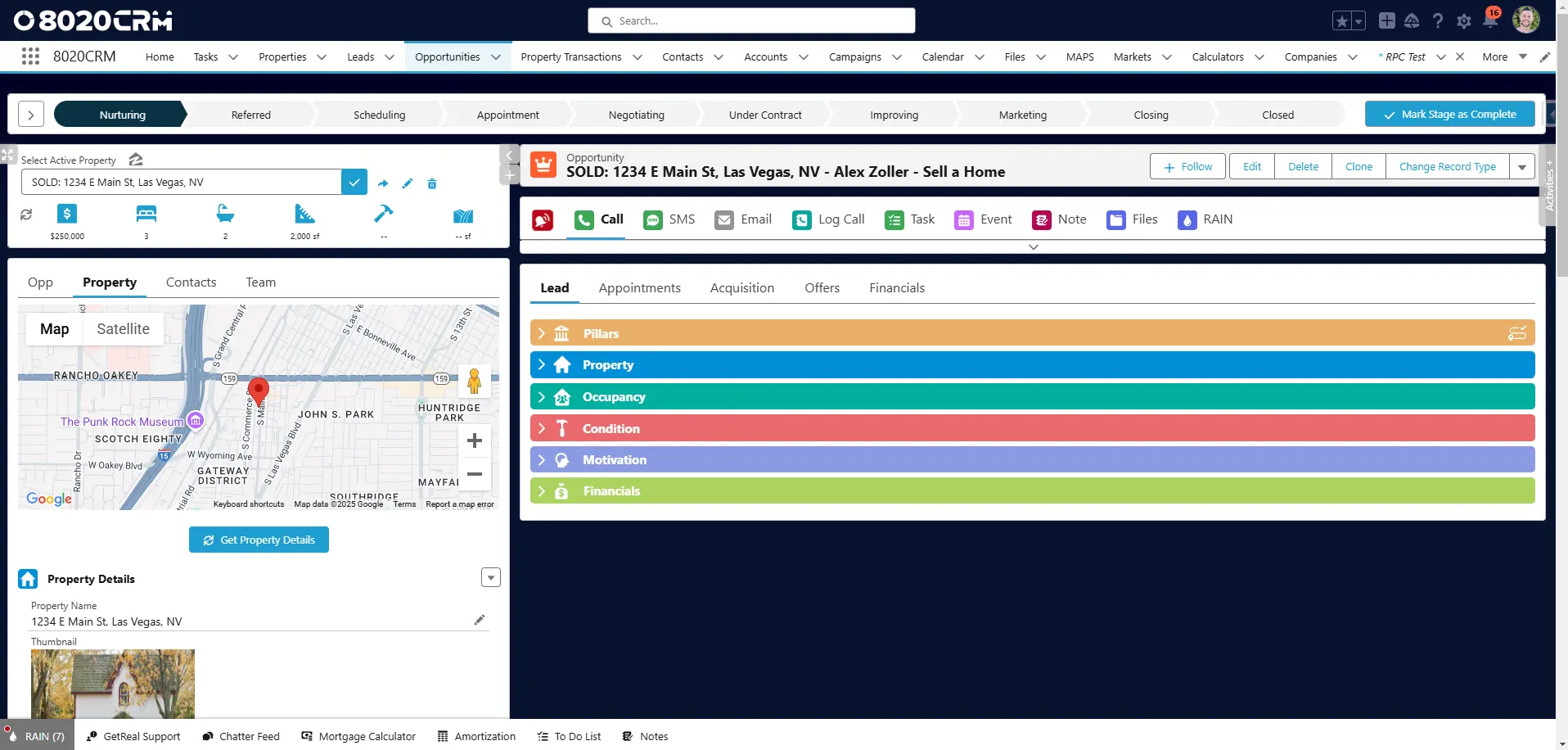Click the pencil edit icon beside active property
The height and width of the screenshot is (750, 1568).
(408, 183)
